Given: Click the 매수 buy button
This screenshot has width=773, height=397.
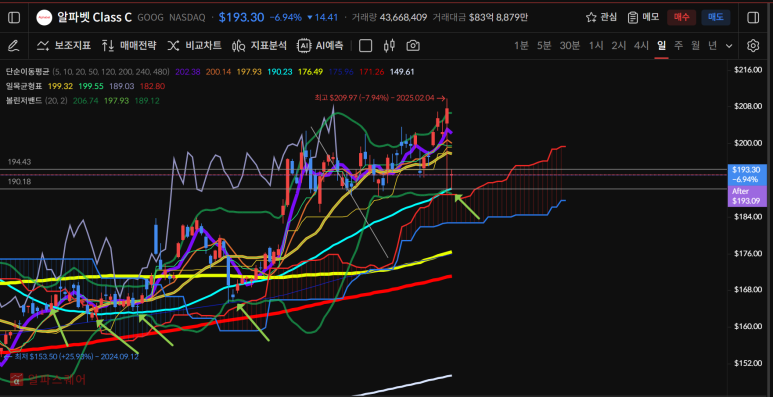Looking at the screenshot, I should point(681,17).
